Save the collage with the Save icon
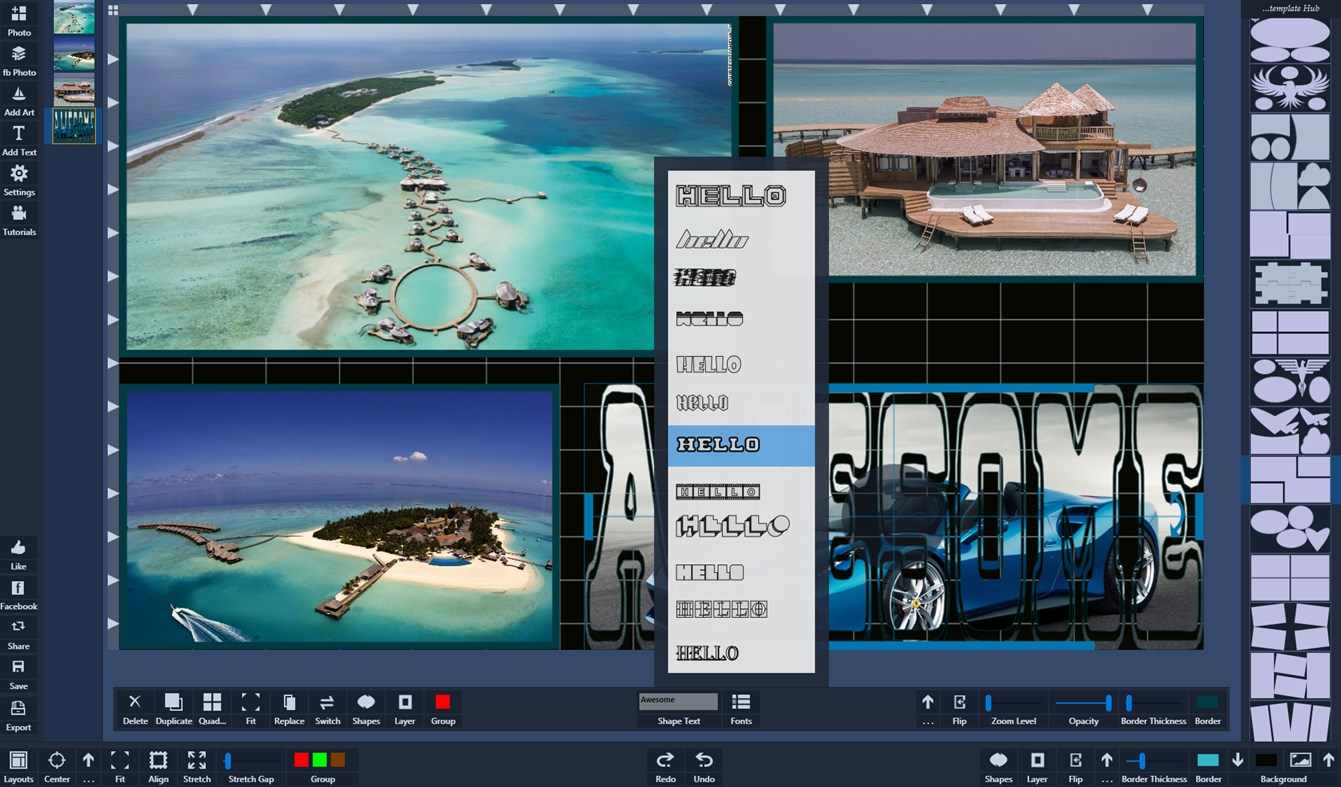Viewport: 1341px width, 787px height. pos(18,667)
